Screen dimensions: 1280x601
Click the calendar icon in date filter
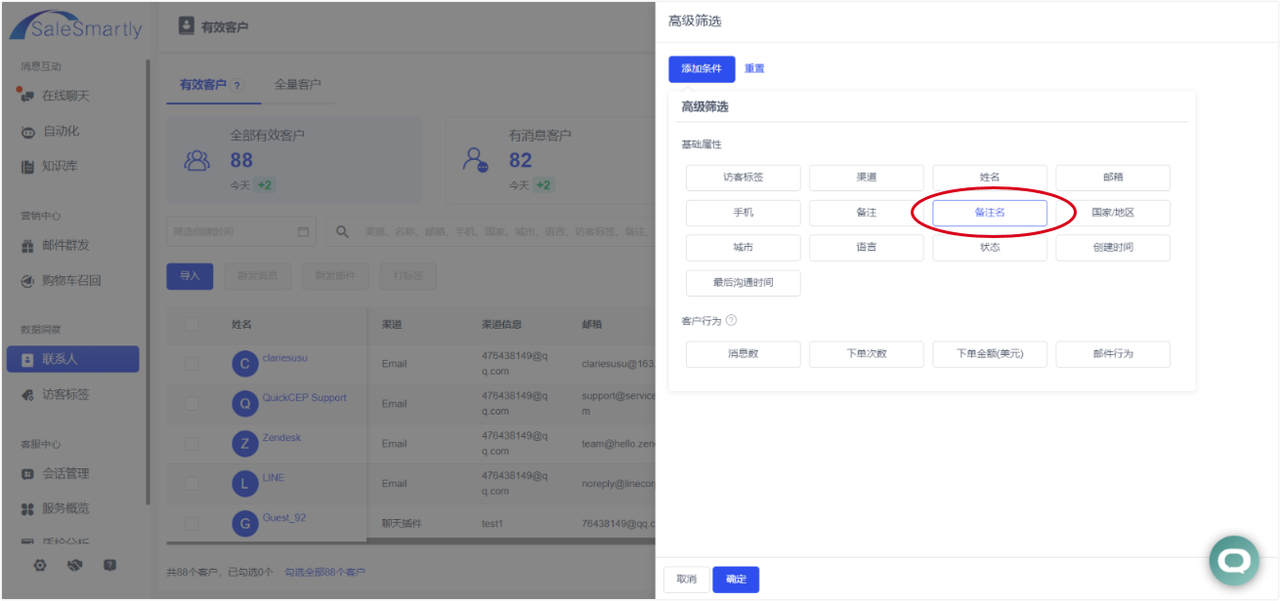[304, 232]
